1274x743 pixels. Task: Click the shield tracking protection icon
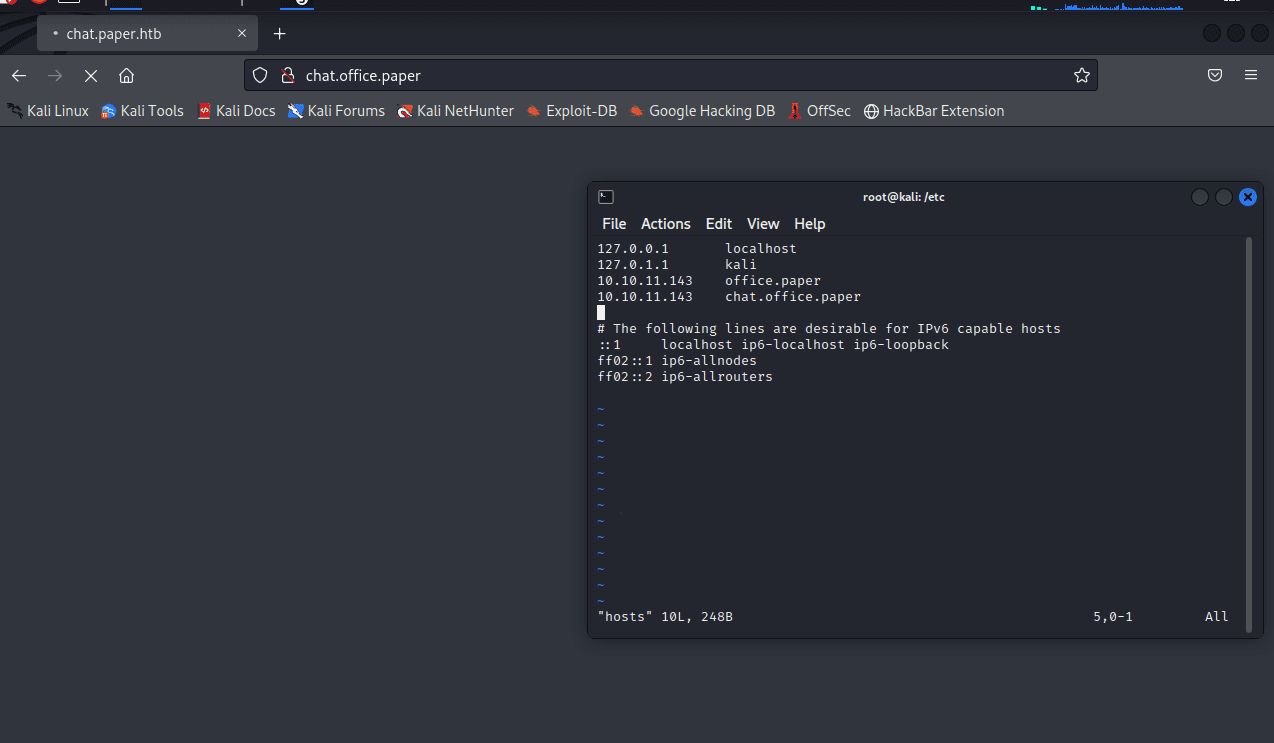[x=260, y=76]
